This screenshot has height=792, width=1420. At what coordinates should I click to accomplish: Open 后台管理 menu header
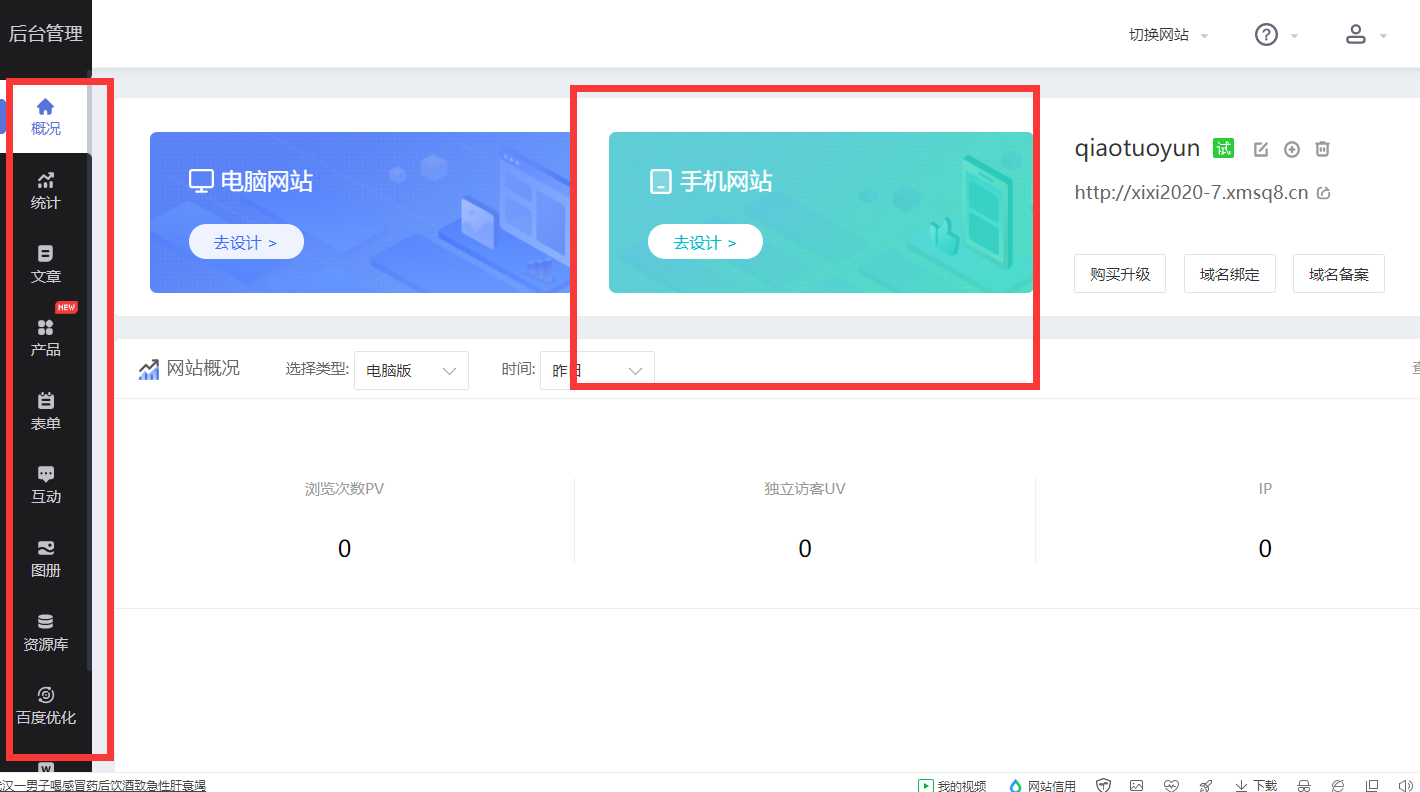click(x=46, y=33)
